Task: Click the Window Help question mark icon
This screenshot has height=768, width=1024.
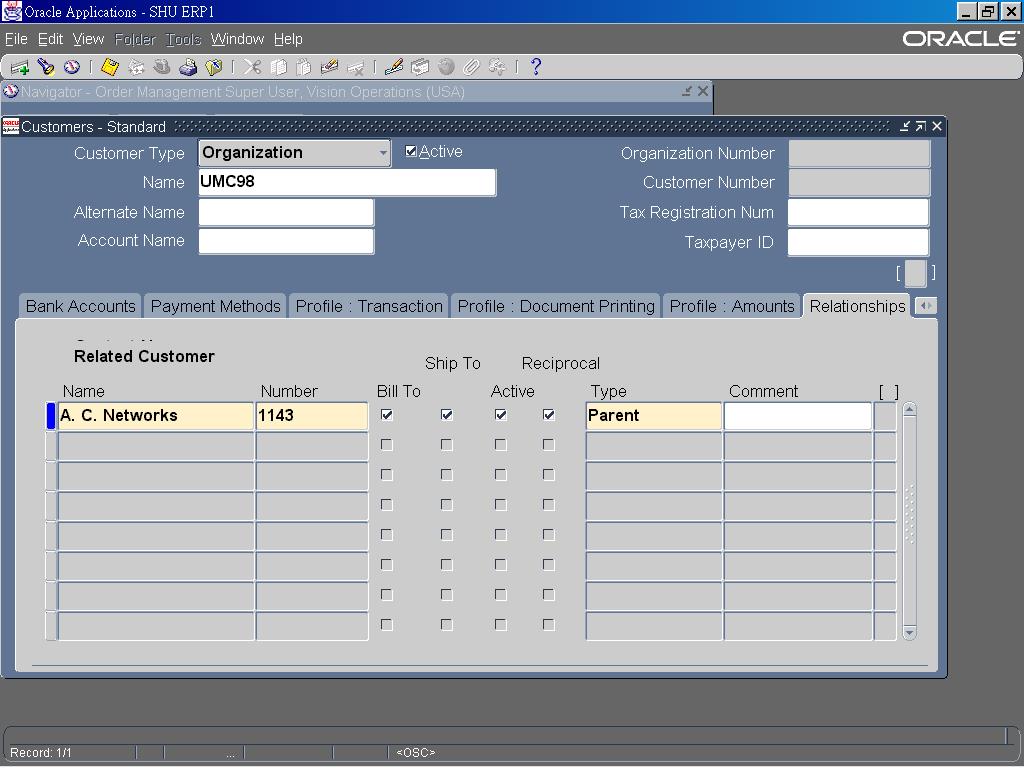Action: (x=536, y=67)
